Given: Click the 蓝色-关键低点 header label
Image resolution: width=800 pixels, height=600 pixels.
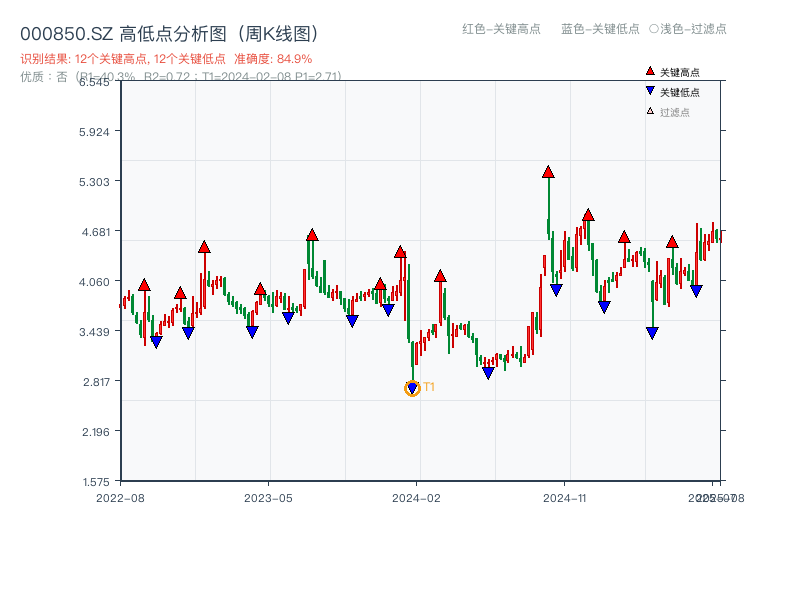Looking at the screenshot, I should point(600,29).
